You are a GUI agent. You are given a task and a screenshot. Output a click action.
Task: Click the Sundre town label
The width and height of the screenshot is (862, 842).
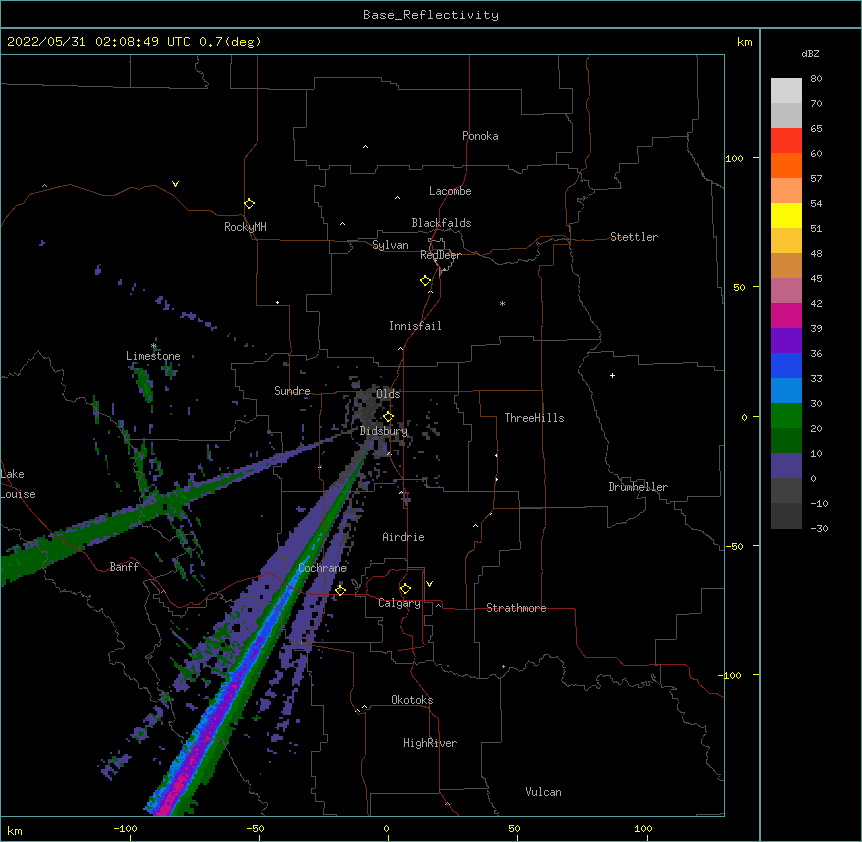coord(292,391)
